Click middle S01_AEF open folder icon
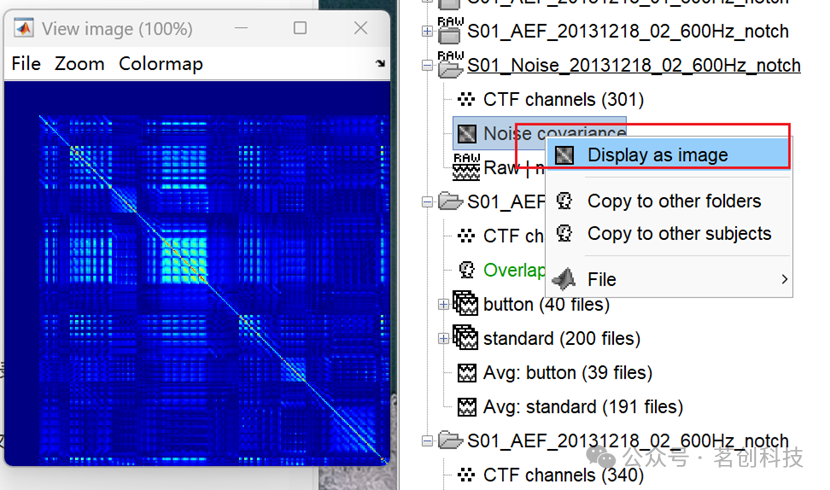830x490 pixels. click(x=450, y=202)
